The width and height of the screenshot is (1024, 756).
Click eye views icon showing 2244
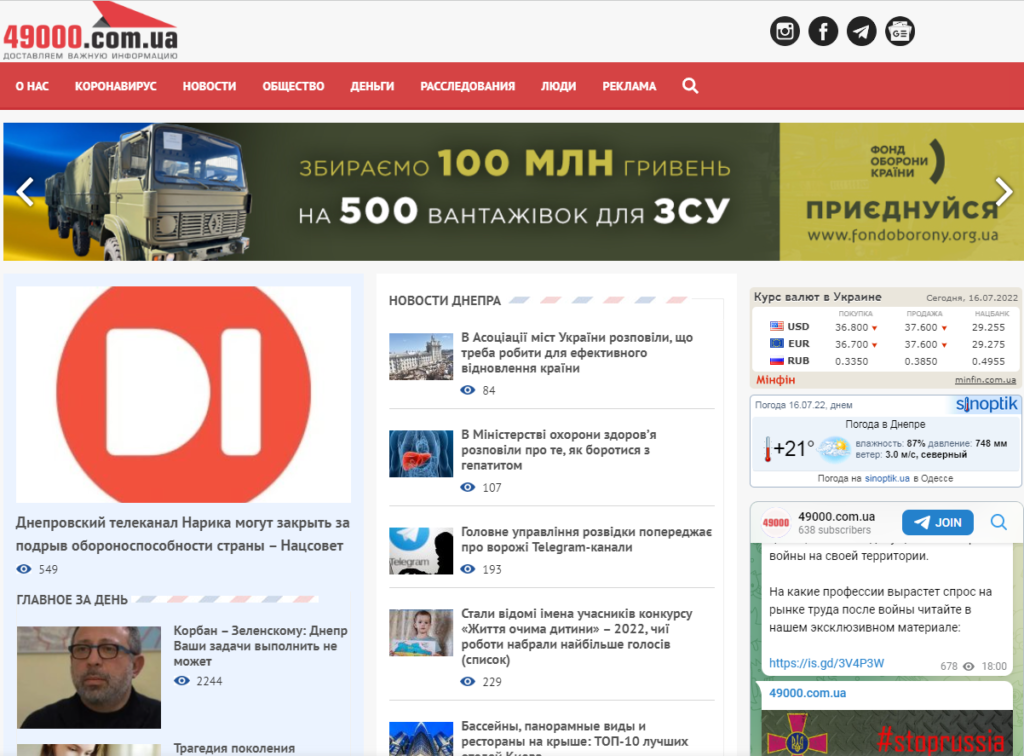pos(182,680)
